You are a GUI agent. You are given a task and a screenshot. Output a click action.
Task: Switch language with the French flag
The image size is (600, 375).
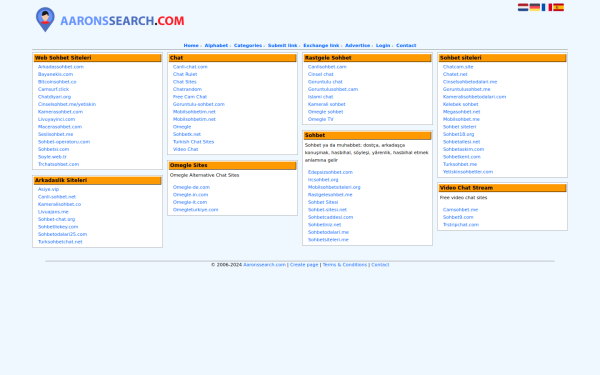pyautogui.click(x=546, y=7)
